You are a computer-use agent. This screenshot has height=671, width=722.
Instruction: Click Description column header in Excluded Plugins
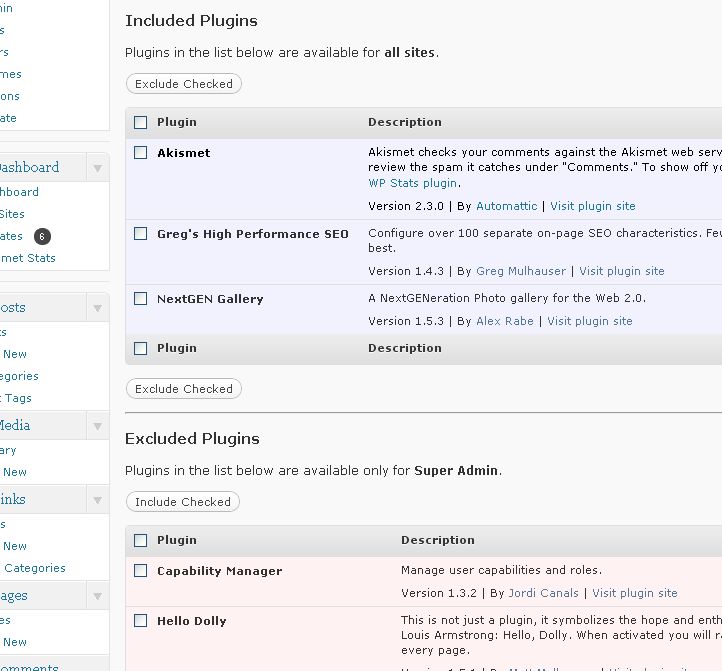point(437,540)
